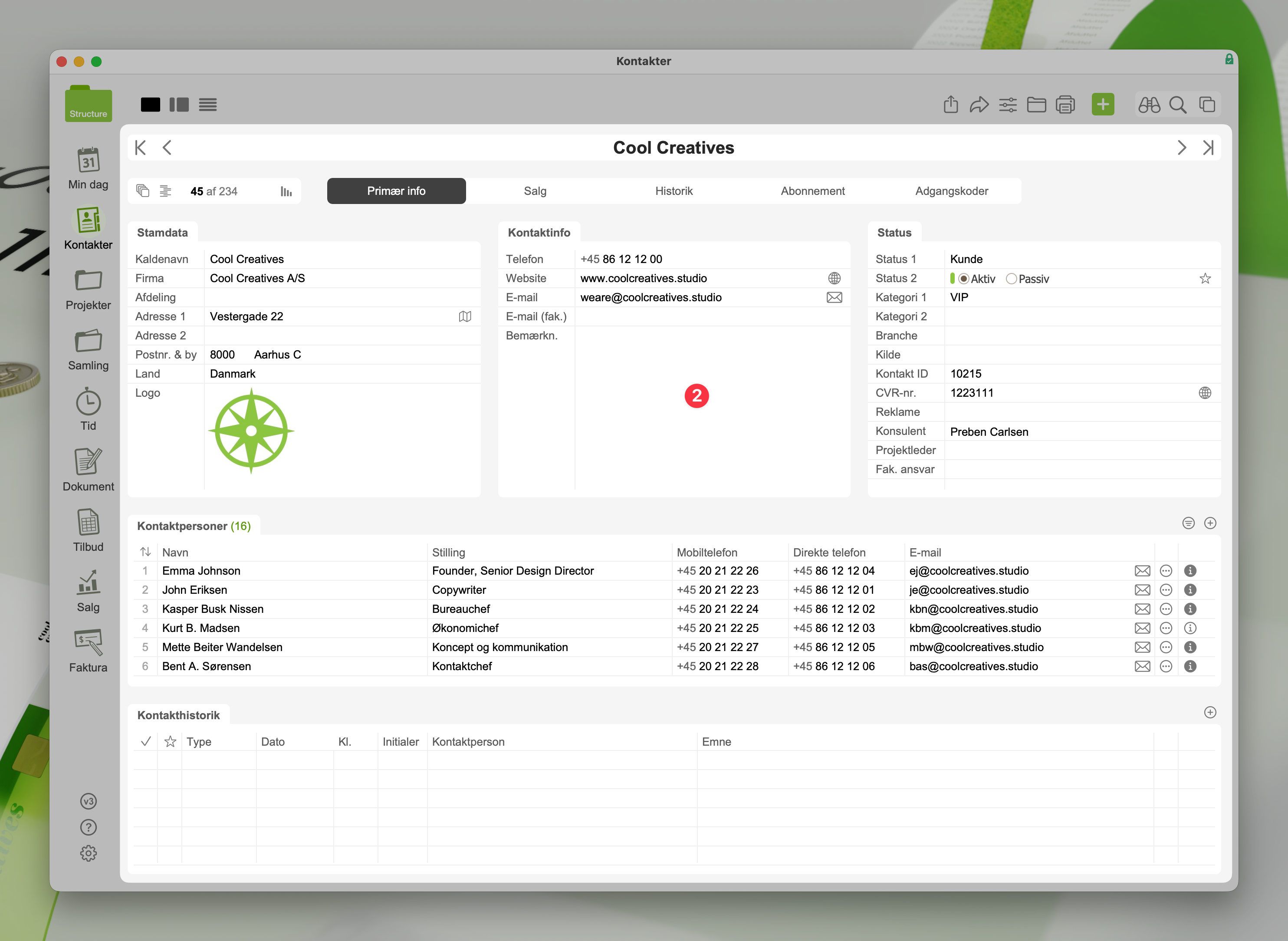Click the green compass logo image
Viewport: 1288px width, 941px height.
[x=251, y=431]
